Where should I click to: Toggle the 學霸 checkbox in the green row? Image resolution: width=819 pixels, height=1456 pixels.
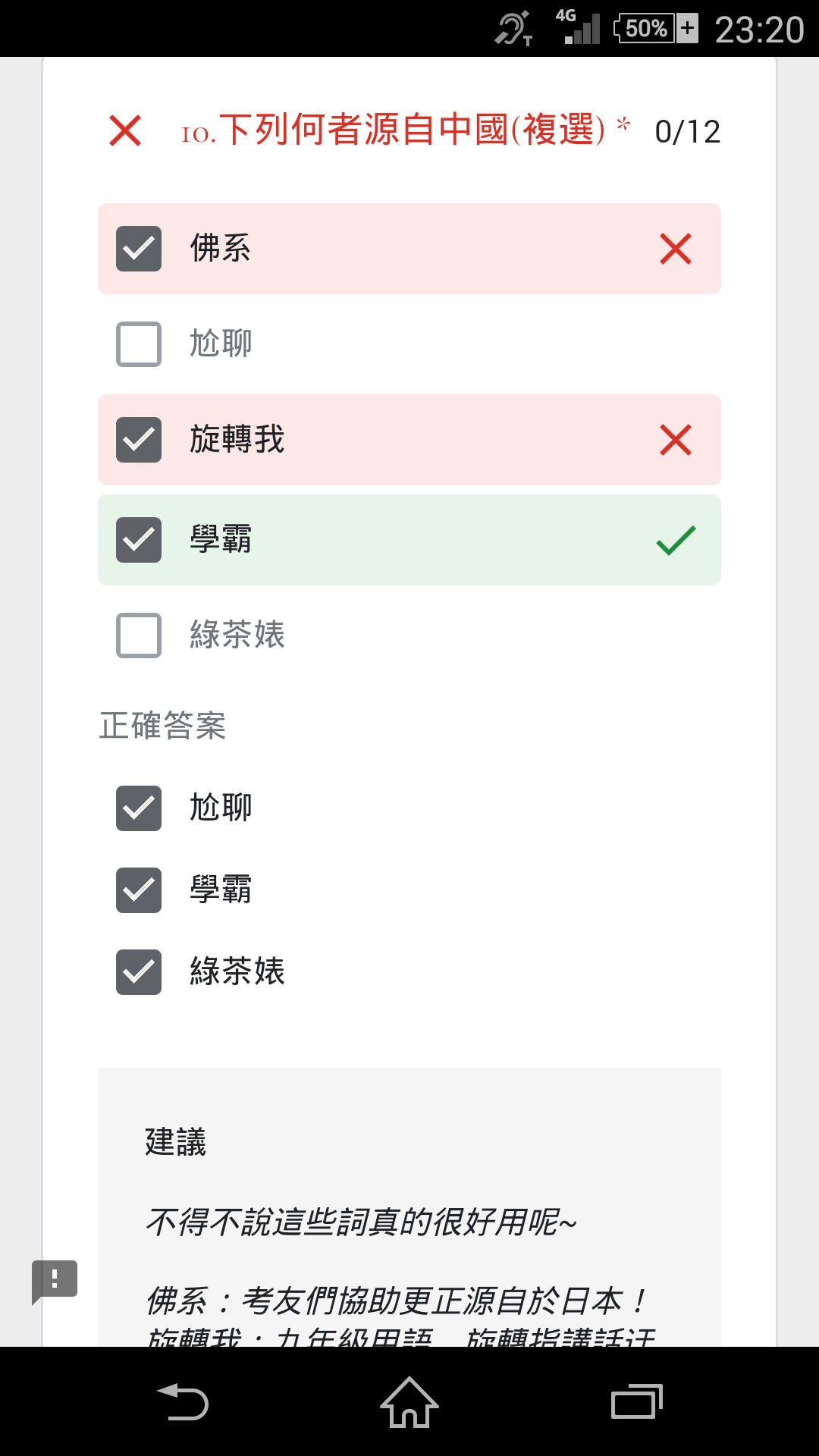(x=139, y=540)
